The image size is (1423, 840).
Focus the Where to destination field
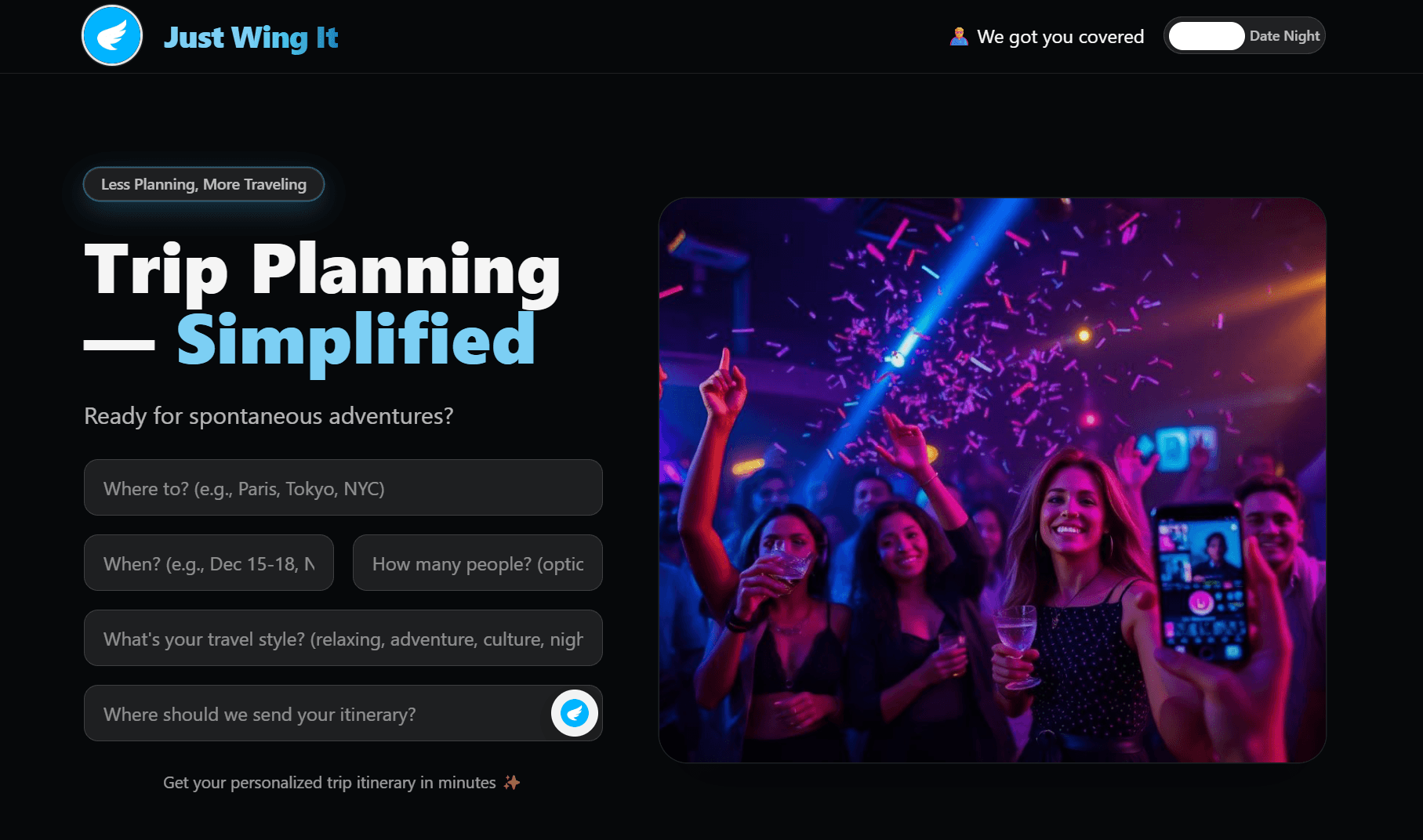[x=343, y=487]
